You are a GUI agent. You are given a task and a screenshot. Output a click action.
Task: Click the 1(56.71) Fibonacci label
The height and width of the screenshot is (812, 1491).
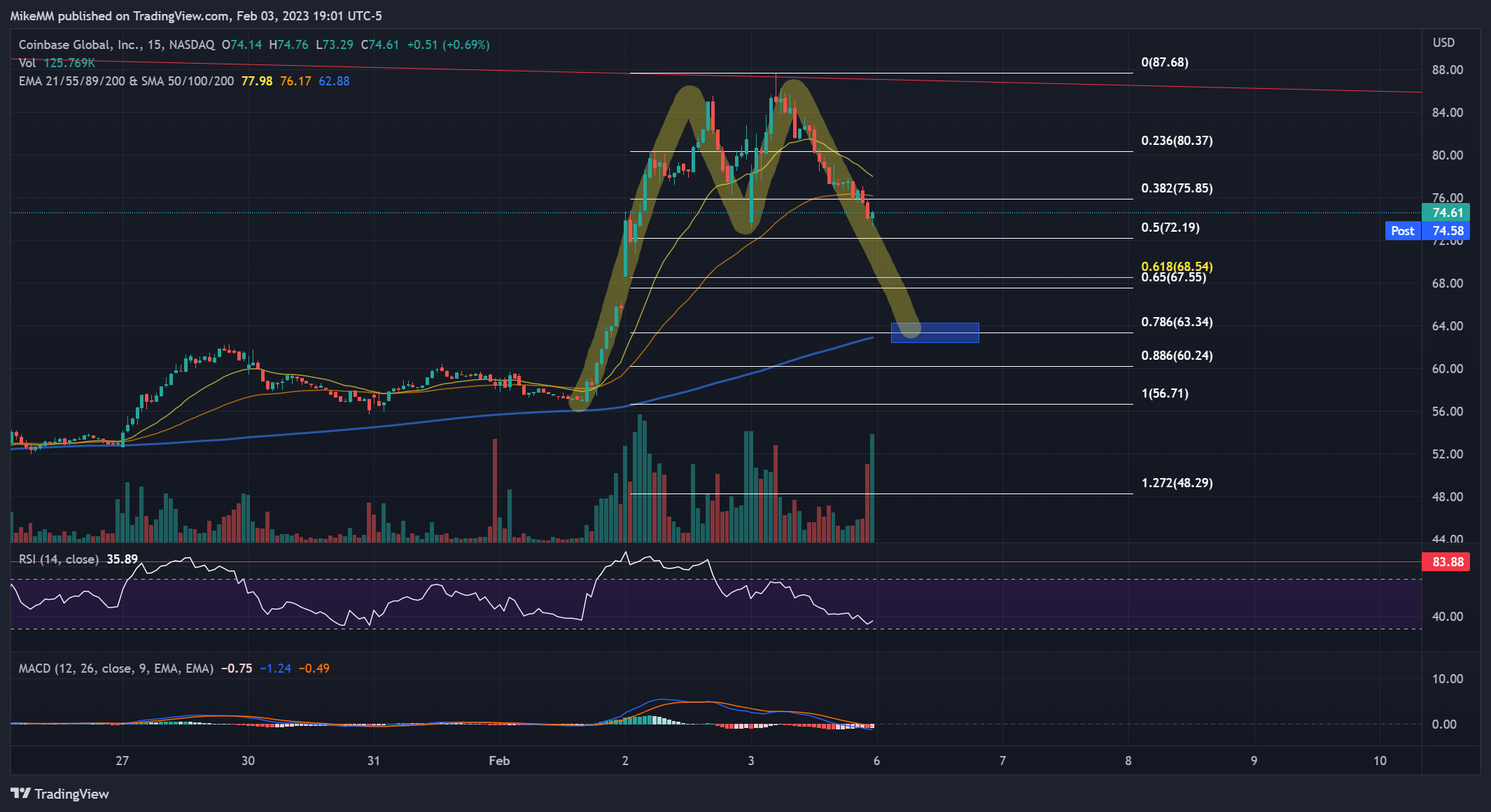click(1165, 393)
